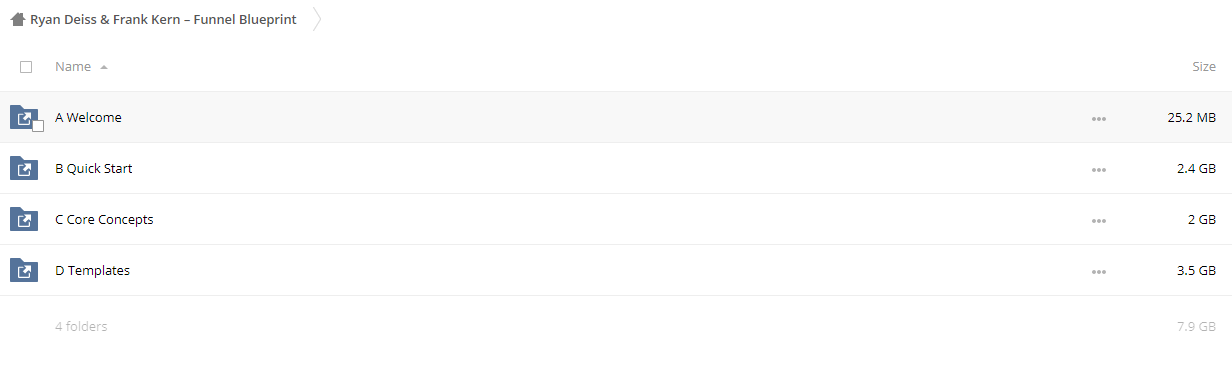Viewport: 1232px width, 376px height.
Task: Sort the list by the Size column
Action: (x=1204, y=67)
